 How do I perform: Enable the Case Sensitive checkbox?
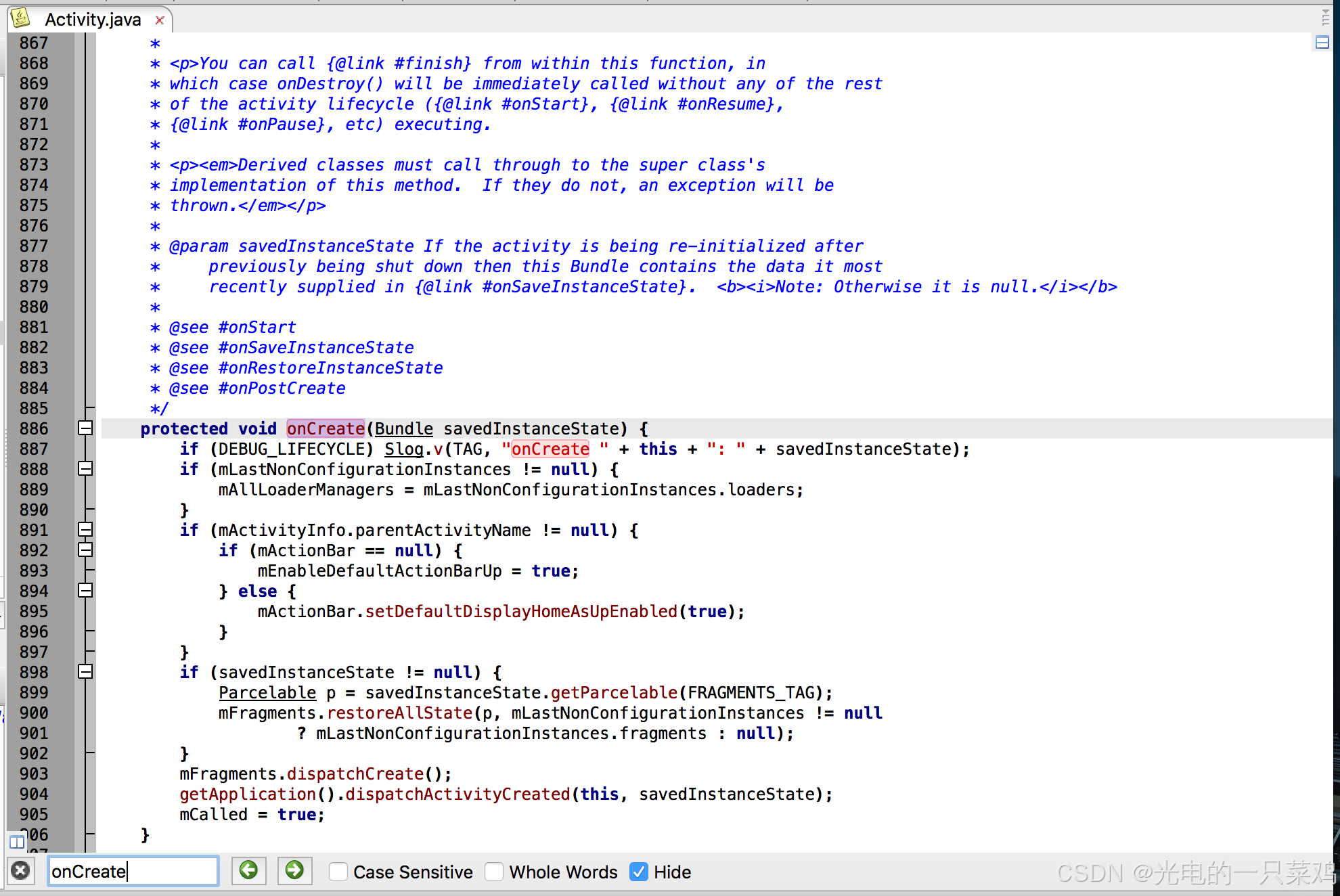(x=338, y=872)
